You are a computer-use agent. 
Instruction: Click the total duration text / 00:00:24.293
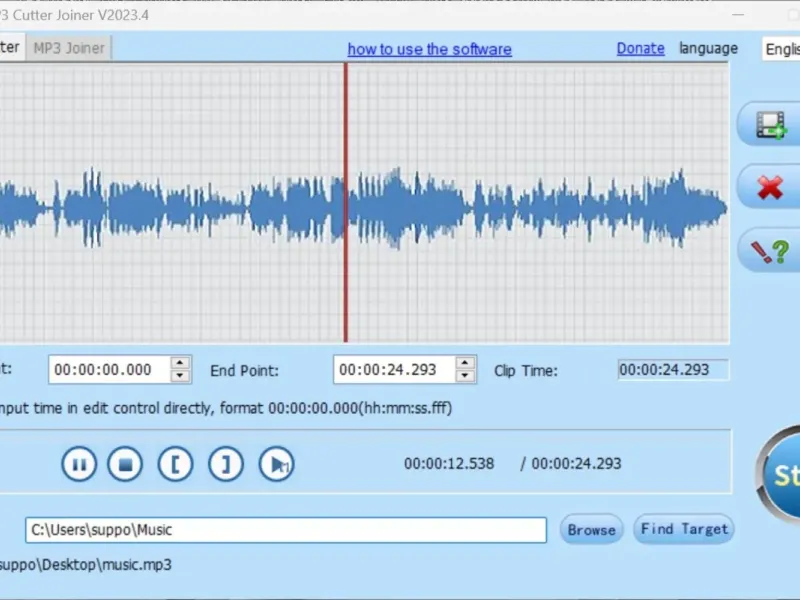[570, 464]
